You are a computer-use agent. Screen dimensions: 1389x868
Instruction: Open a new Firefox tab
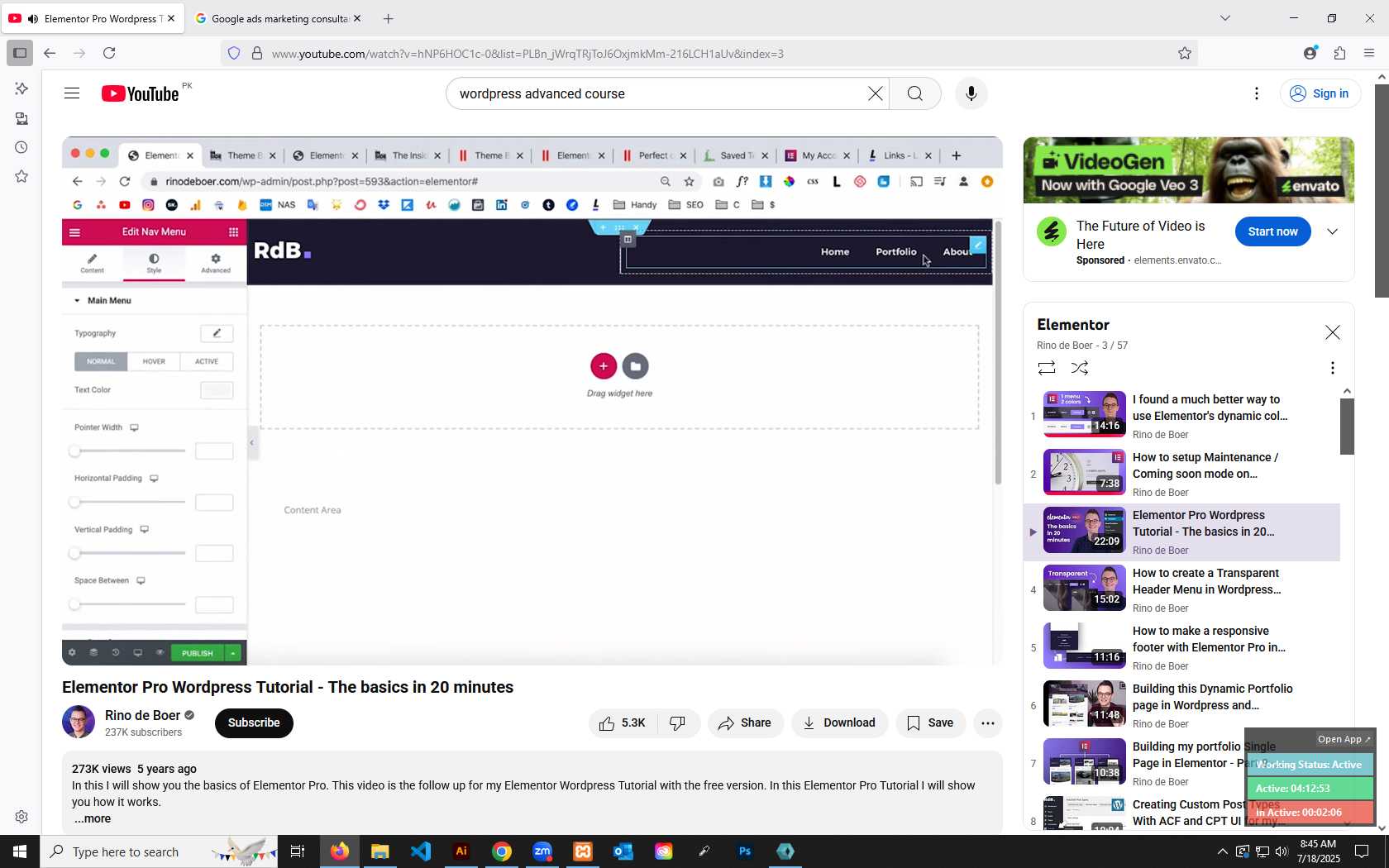point(388,18)
